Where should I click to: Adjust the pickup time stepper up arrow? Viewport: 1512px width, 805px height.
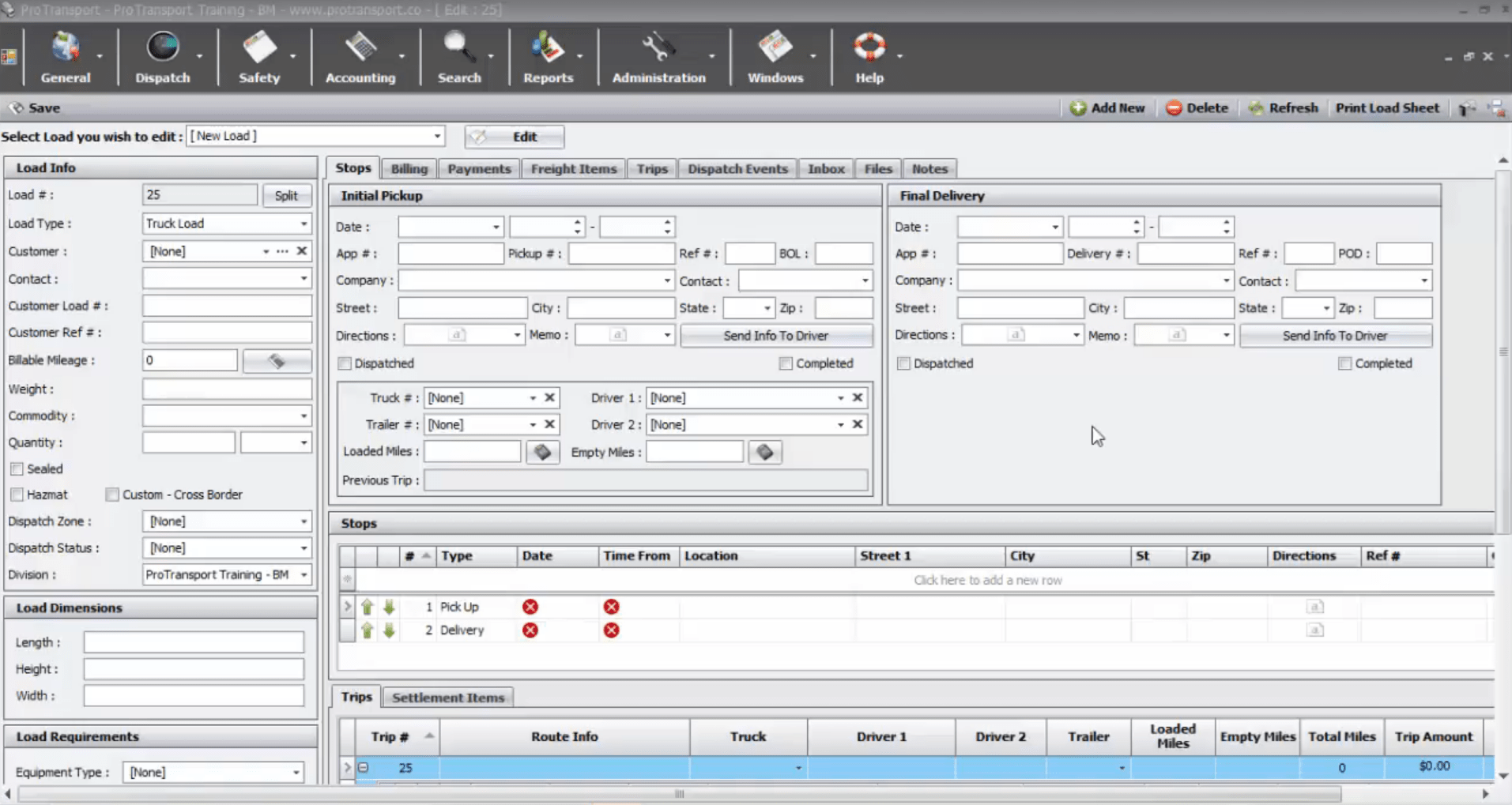click(578, 221)
